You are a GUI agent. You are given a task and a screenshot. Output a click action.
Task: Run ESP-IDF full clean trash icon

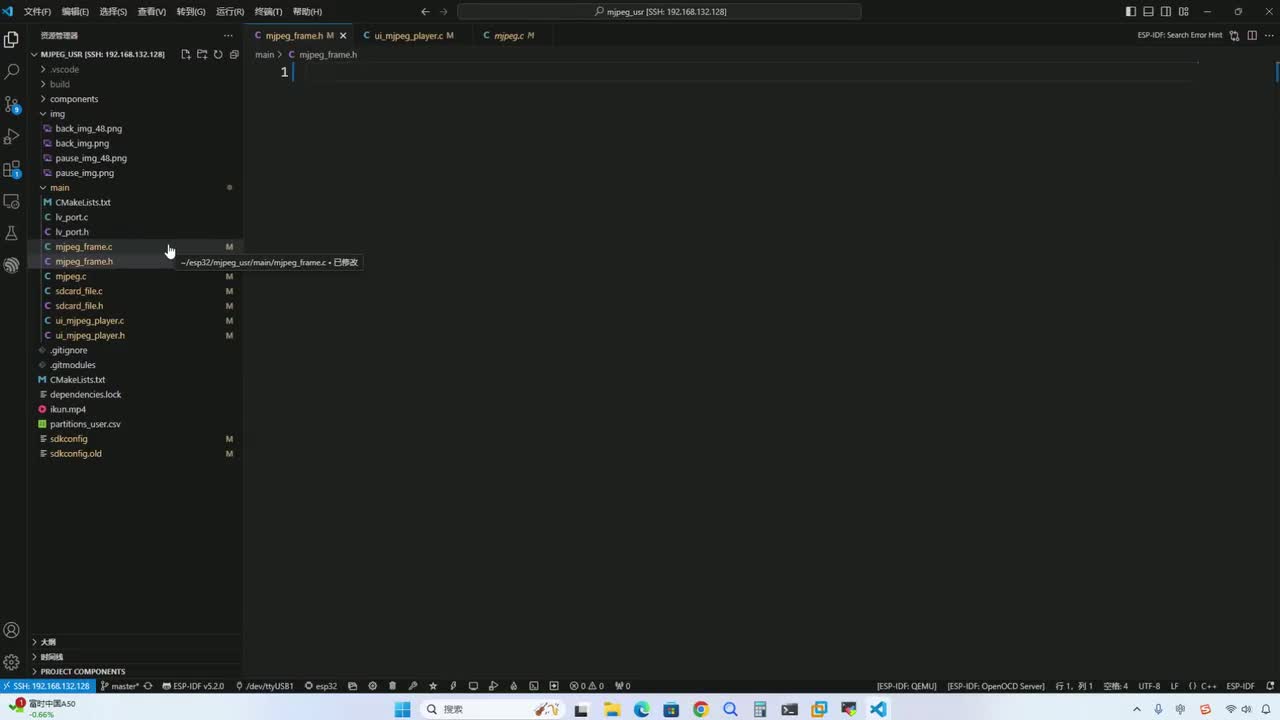[x=392, y=686]
